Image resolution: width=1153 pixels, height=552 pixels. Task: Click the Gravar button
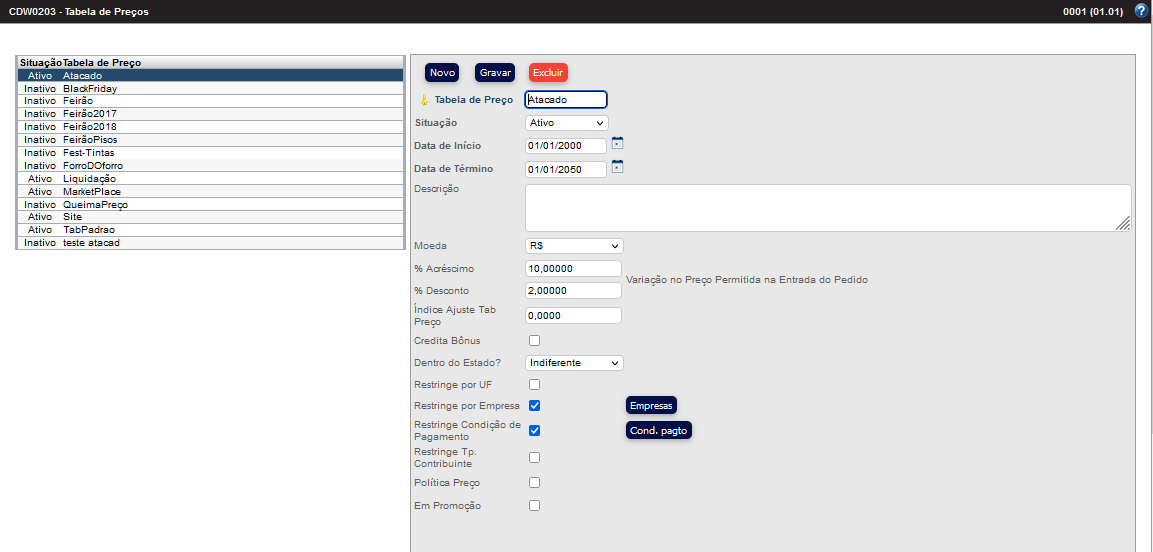click(x=495, y=73)
